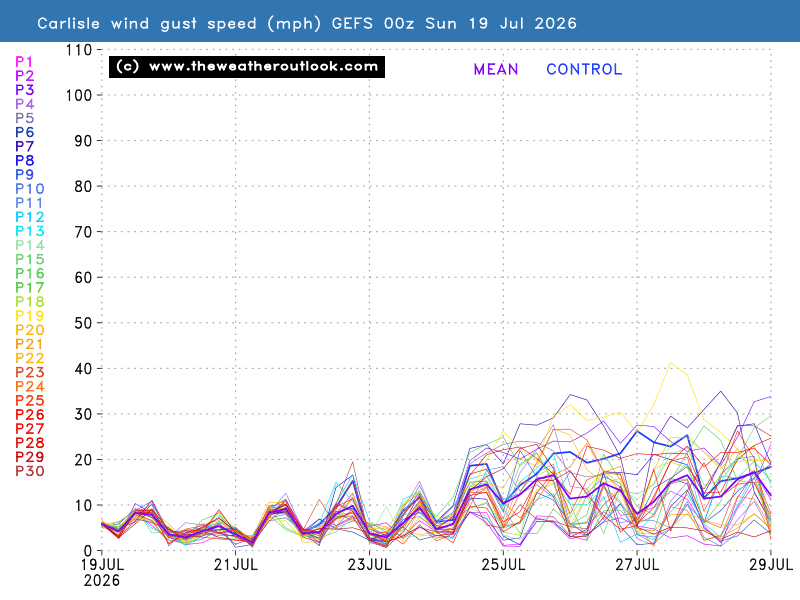Image resolution: width=800 pixels, height=600 pixels.
Task: Click the 90 y-axis value
Action: (x=83, y=141)
